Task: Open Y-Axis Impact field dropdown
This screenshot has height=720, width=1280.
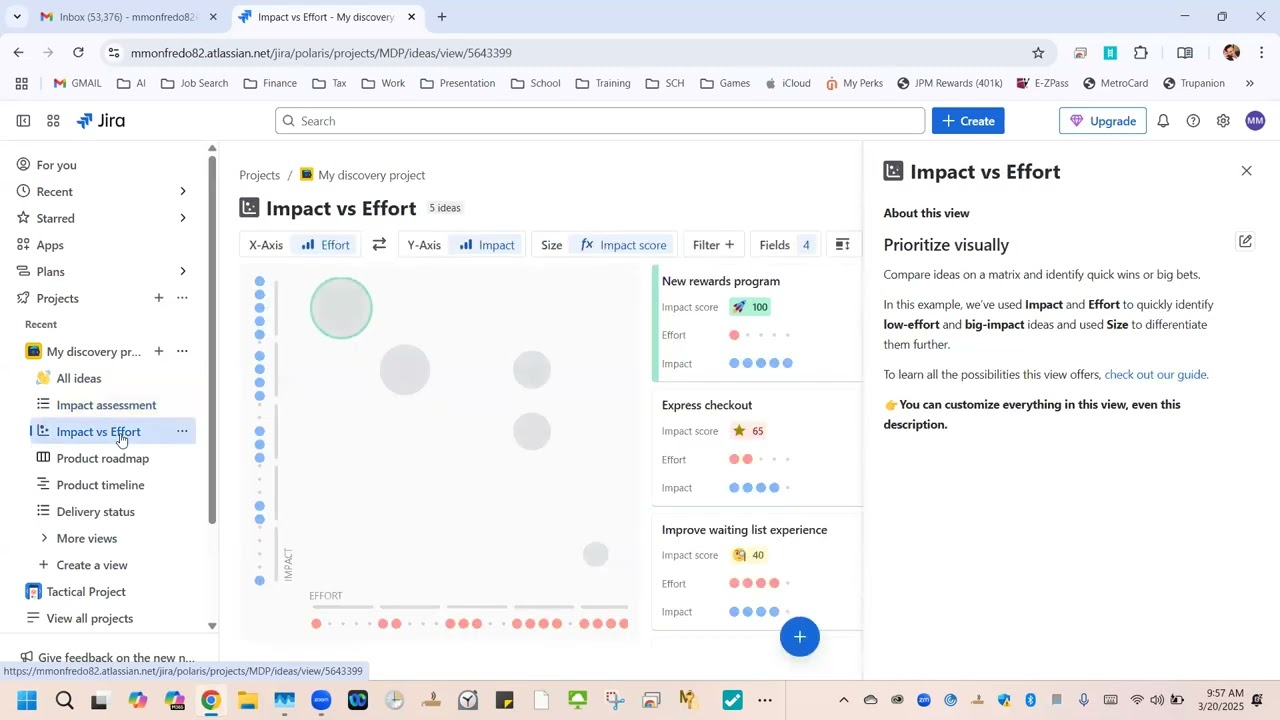Action: (x=487, y=245)
